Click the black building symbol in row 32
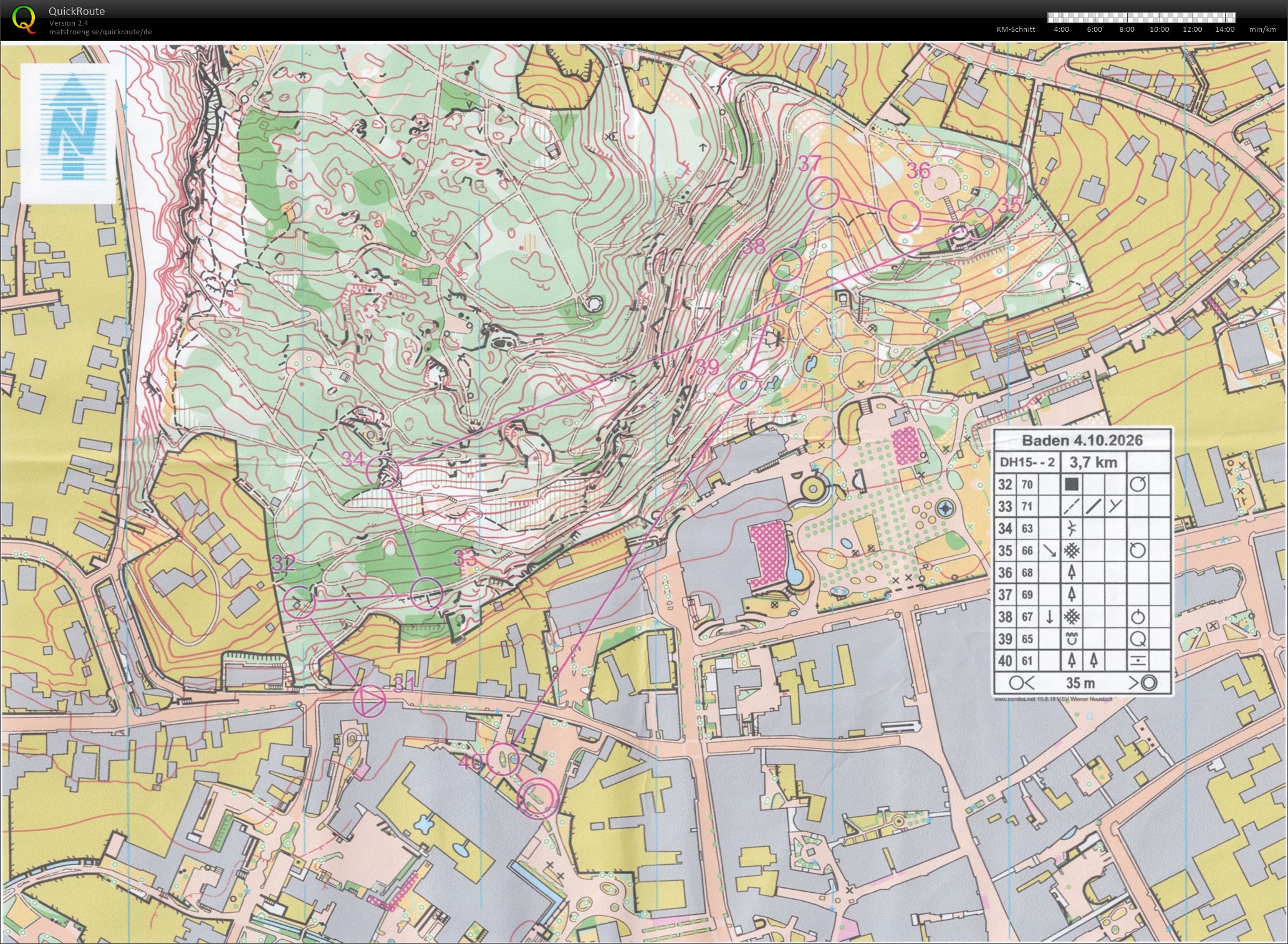This screenshot has width=1288, height=944. point(1072,484)
